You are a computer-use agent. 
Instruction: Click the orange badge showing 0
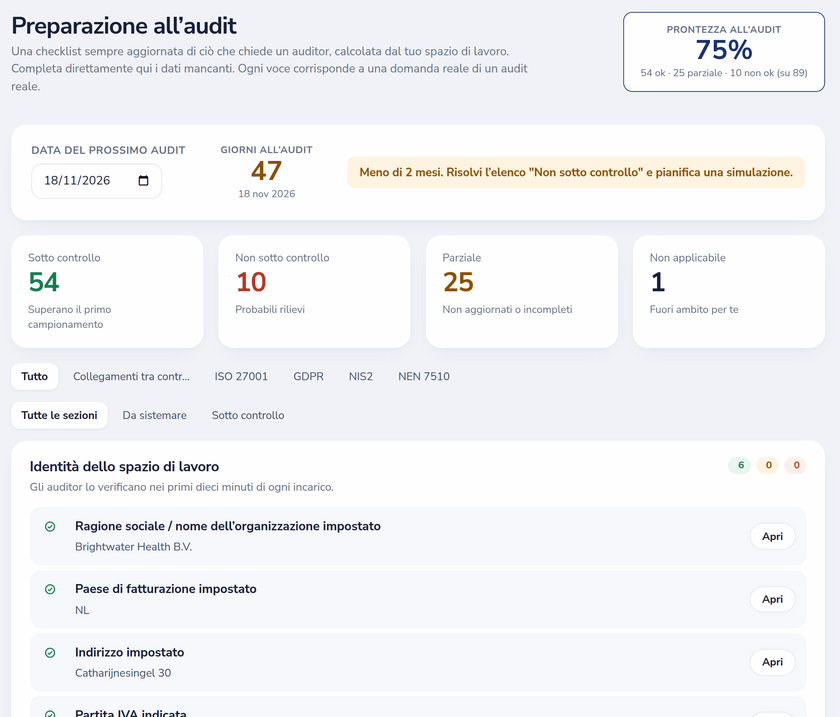[768, 465]
